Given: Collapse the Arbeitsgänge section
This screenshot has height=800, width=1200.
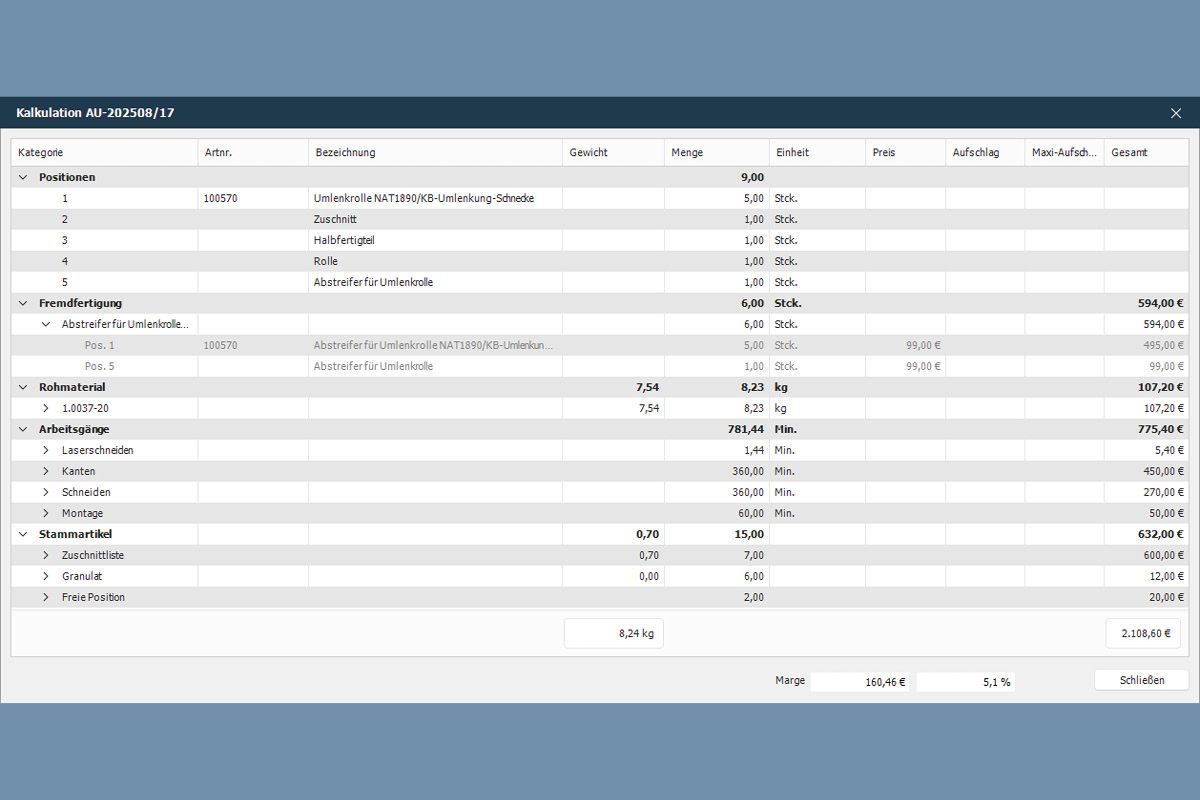Looking at the screenshot, I should coord(23,429).
